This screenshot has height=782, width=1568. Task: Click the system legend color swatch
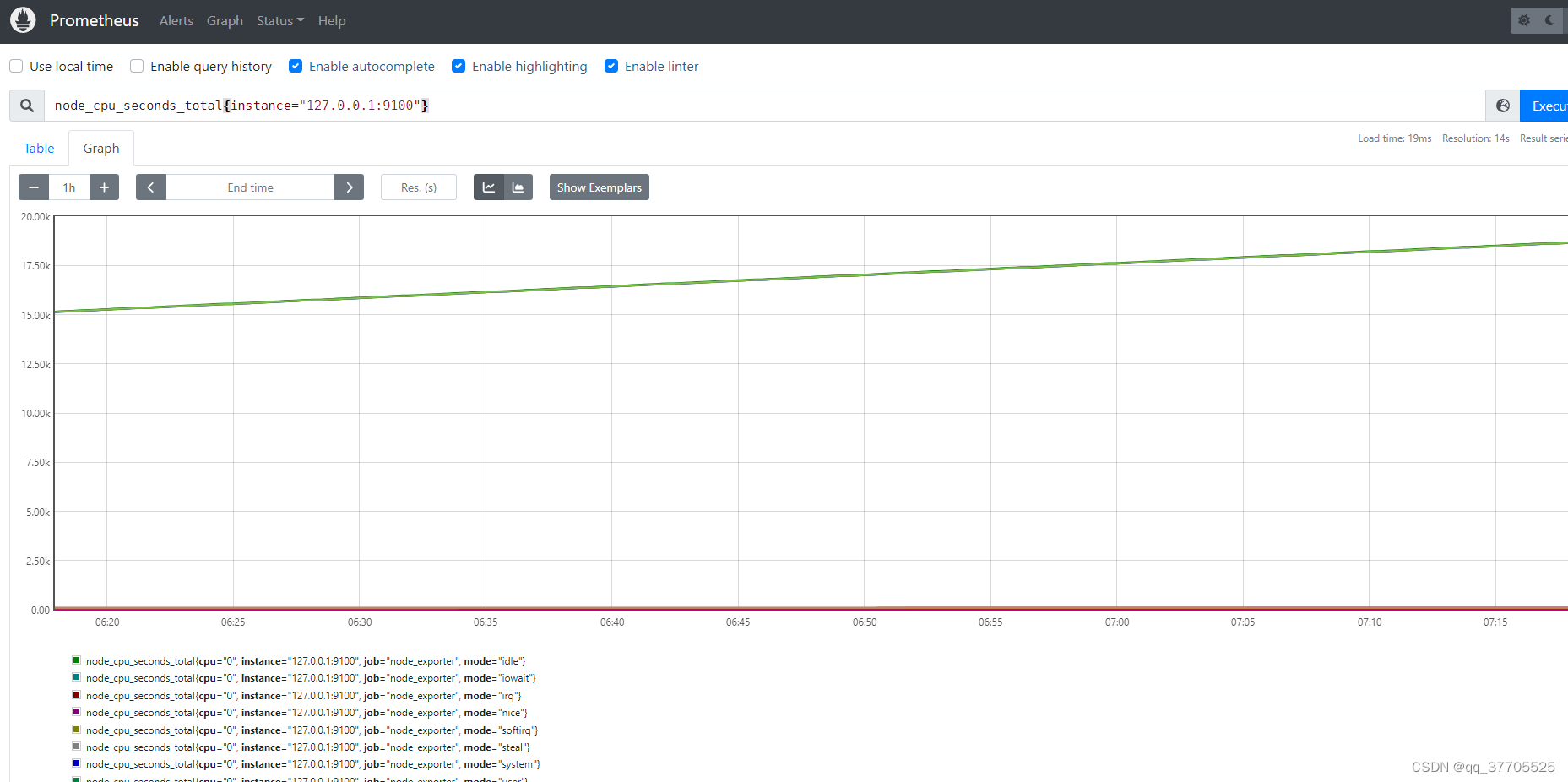pyautogui.click(x=77, y=763)
